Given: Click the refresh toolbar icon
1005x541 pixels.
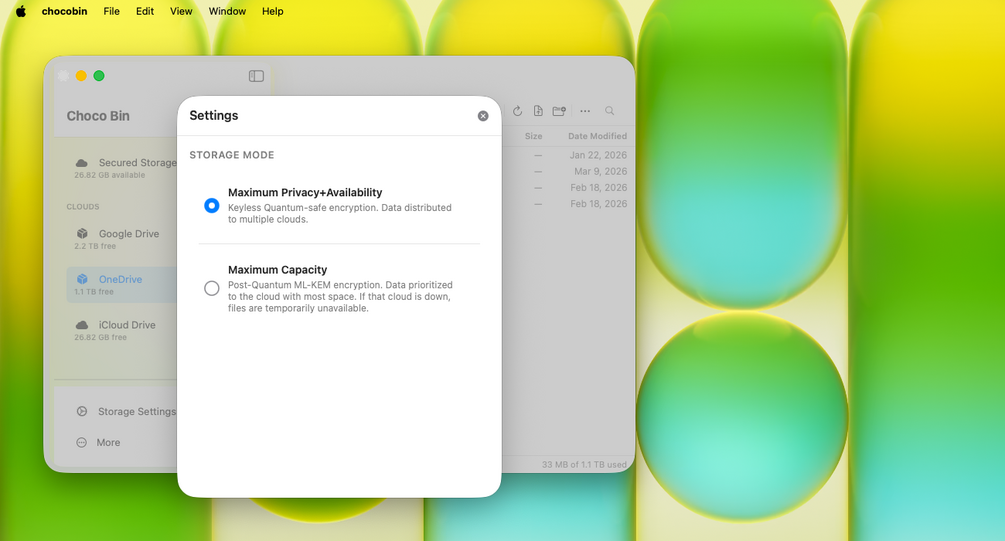Looking at the screenshot, I should (x=517, y=111).
